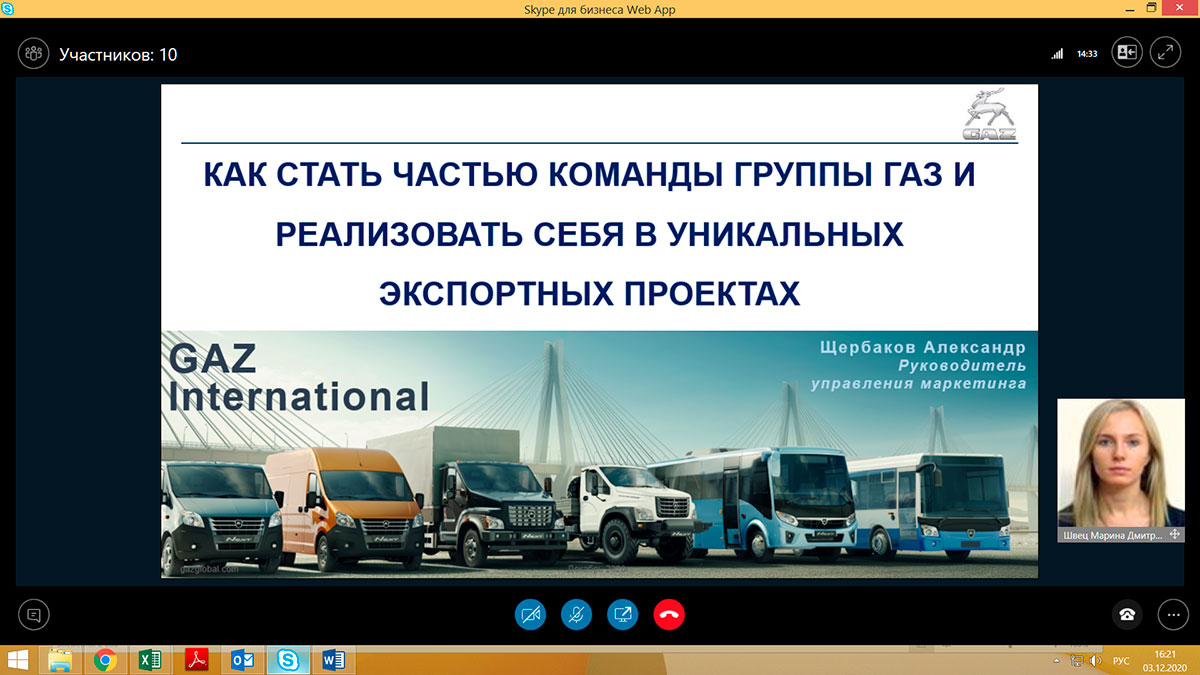The image size is (1200, 675).
Task: Open Adobe Acrobat from the taskbar
Action: (197, 660)
